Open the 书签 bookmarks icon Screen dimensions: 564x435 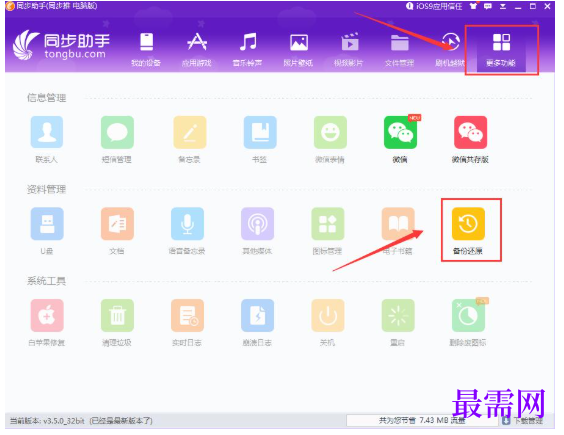(x=260, y=132)
